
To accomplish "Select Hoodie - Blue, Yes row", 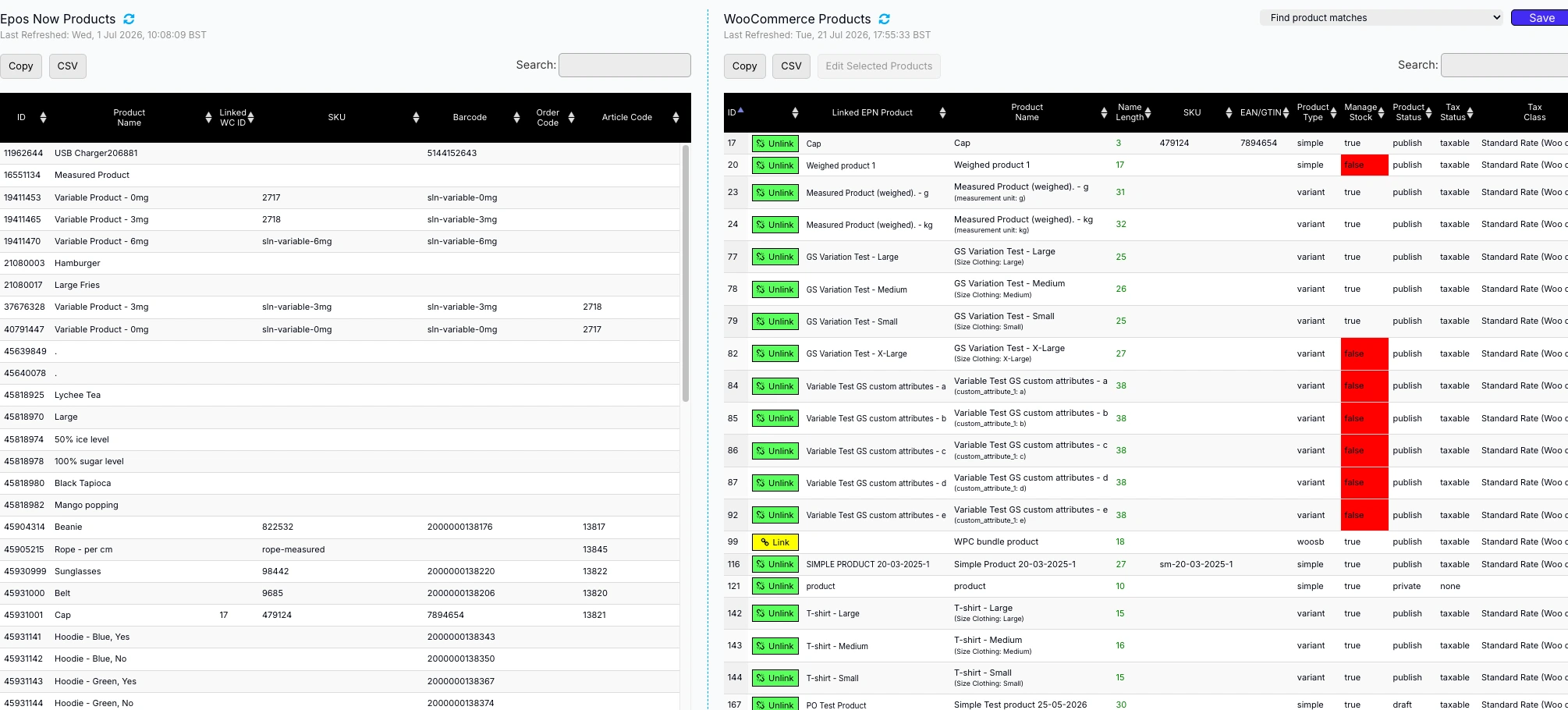I will [x=340, y=637].
